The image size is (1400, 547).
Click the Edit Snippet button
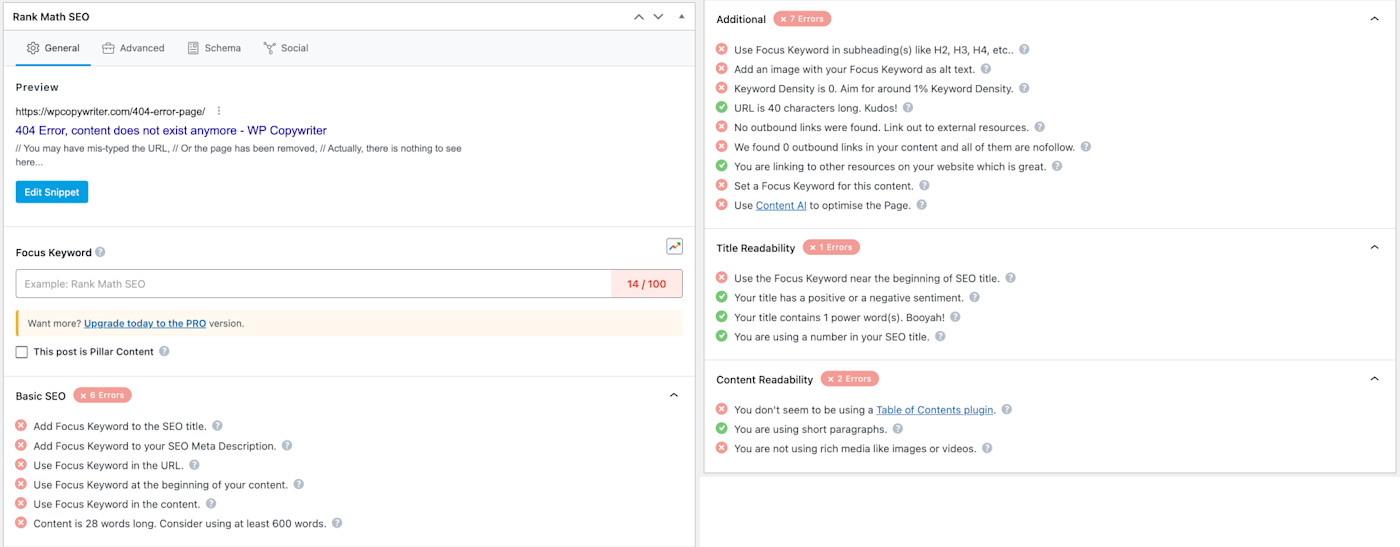[x=52, y=192]
